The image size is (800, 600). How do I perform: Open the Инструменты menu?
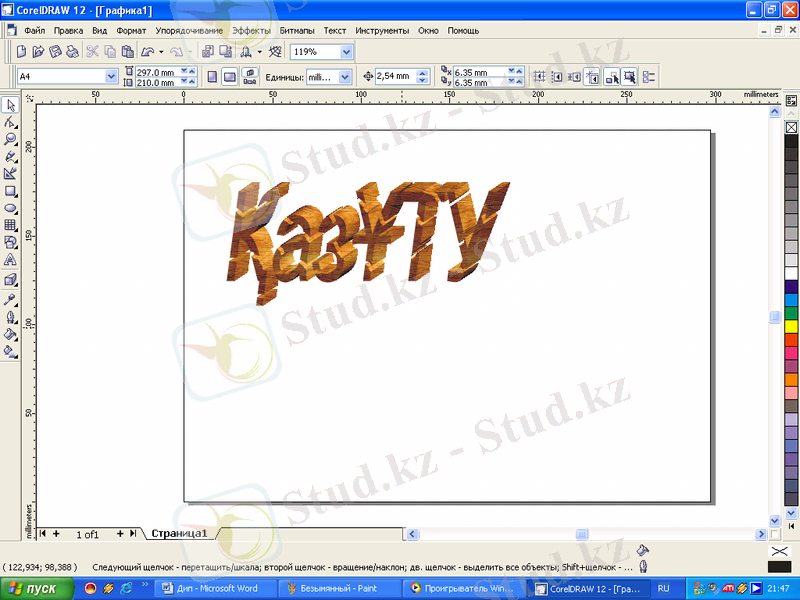coord(382,31)
